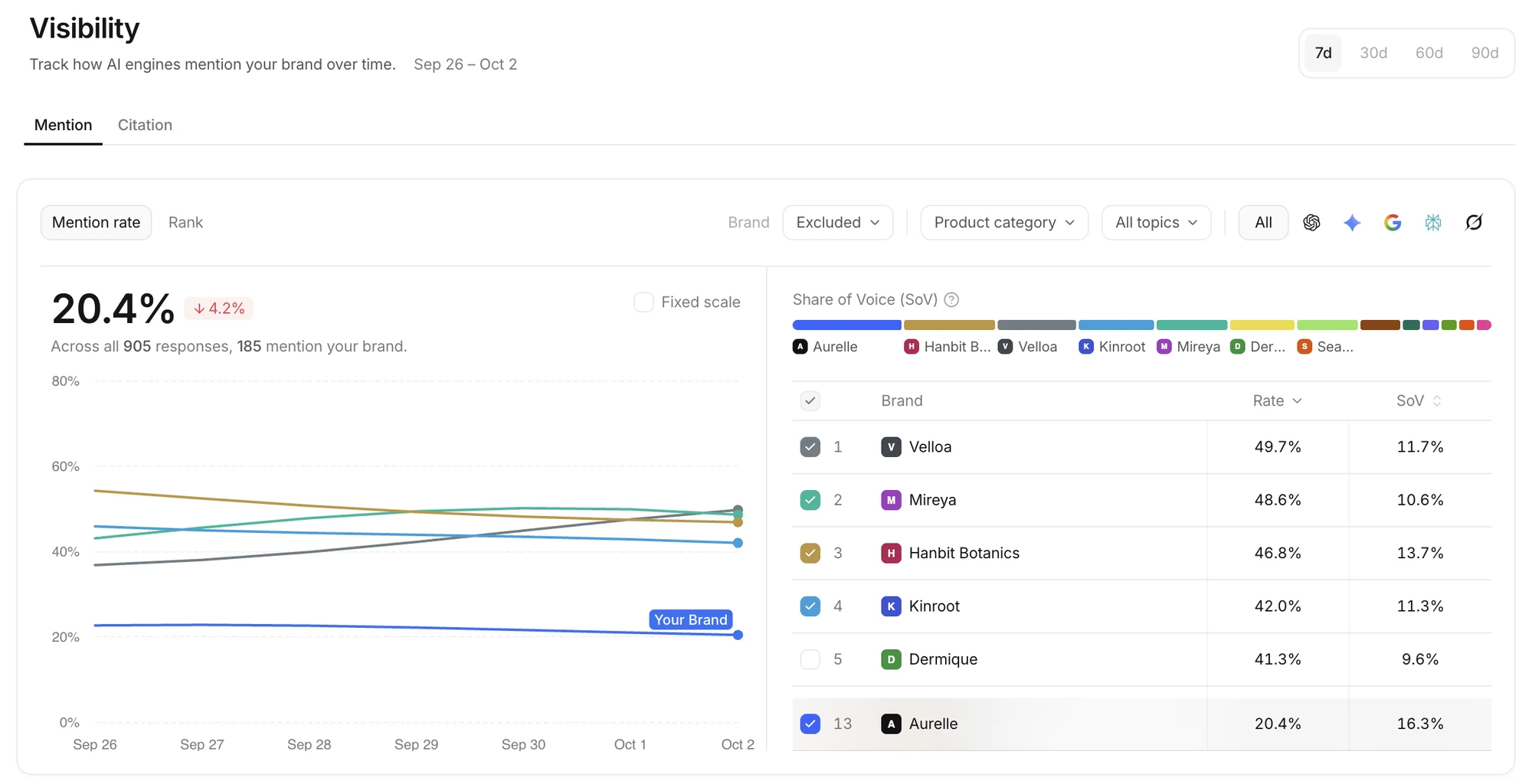The width and height of the screenshot is (1532, 784).
Task: Click Aurelle's 16.3% SoV cell
Action: pyautogui.click(x=1420, y=724)
